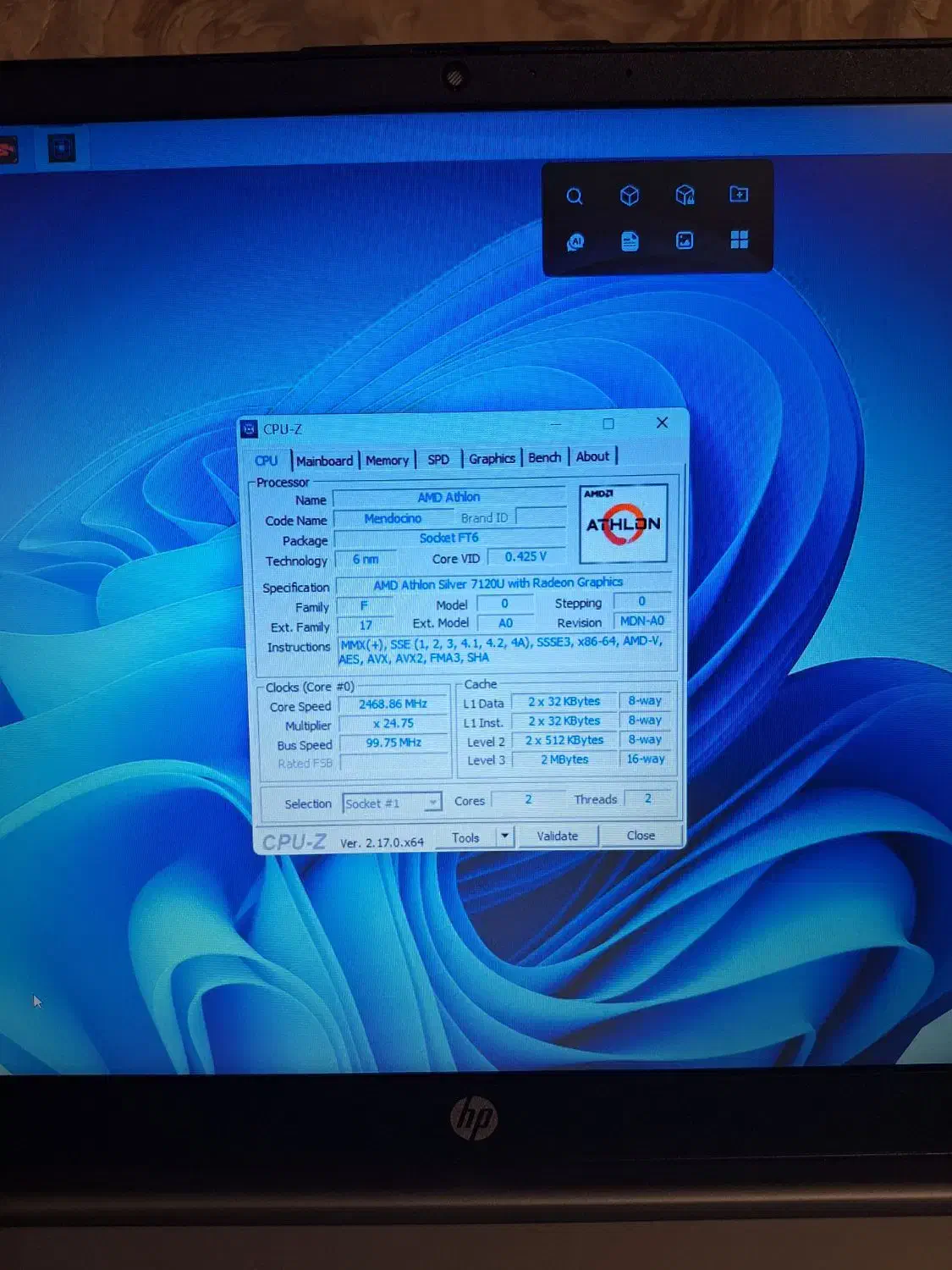Open the search magnifier in the dark widget
This screenshot has height=1270, width=952.
point(575,196)
